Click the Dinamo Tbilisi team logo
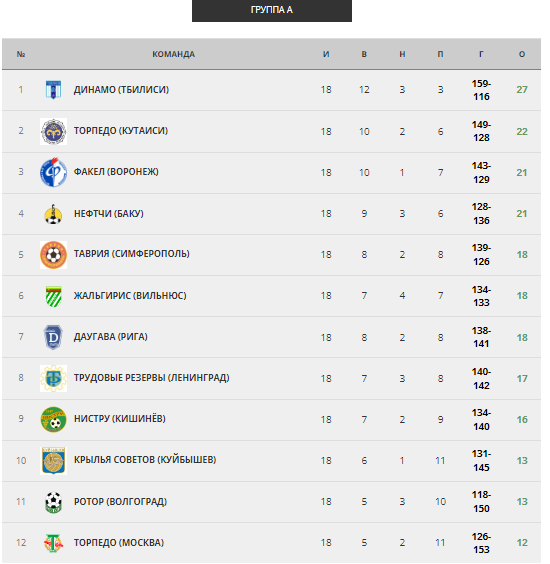This screenshot has height=564, width=550. [x=53, y=90]
